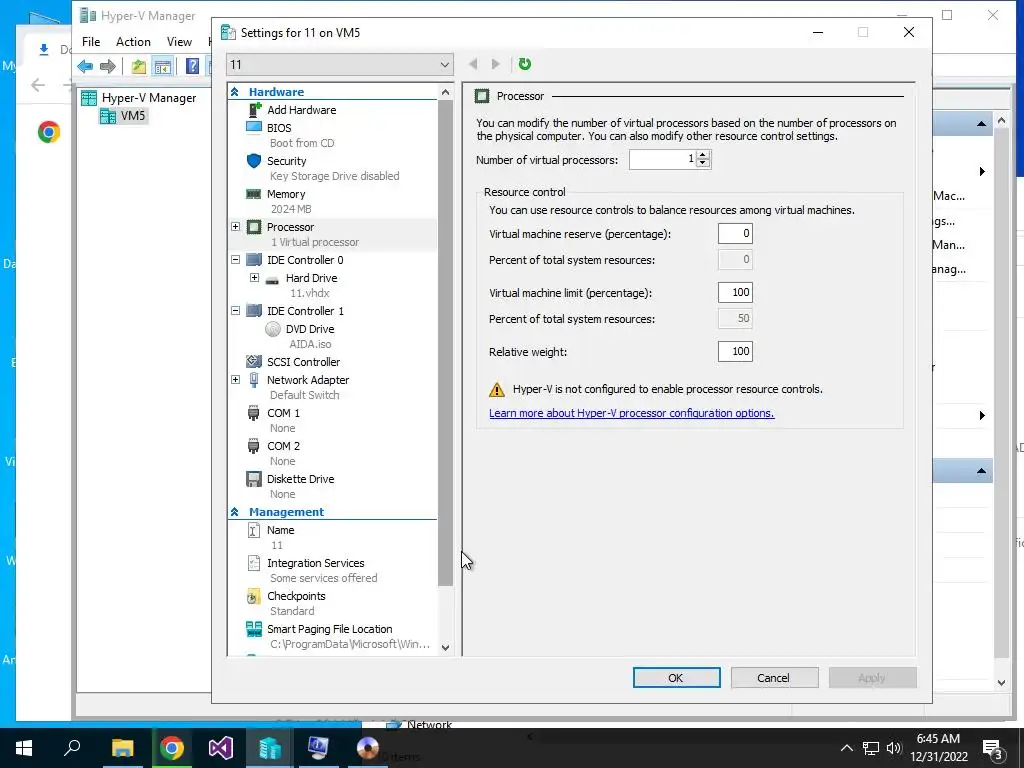The height and width of the screenshot is (768, 1024).
Task: Click Hyper-V Manager help toolbar icon
Action: tap(192, 66)
